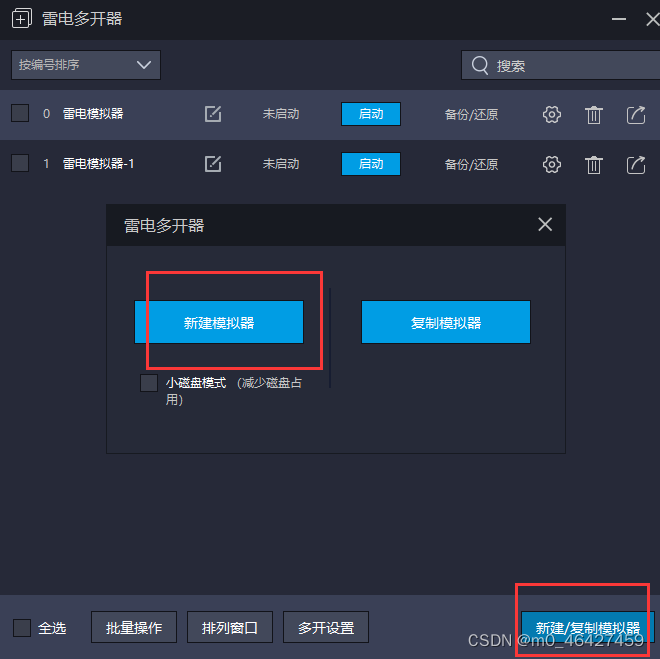
Task: Select the 雷电模拟器 name in row 0
Action: [x=93, y=114]
